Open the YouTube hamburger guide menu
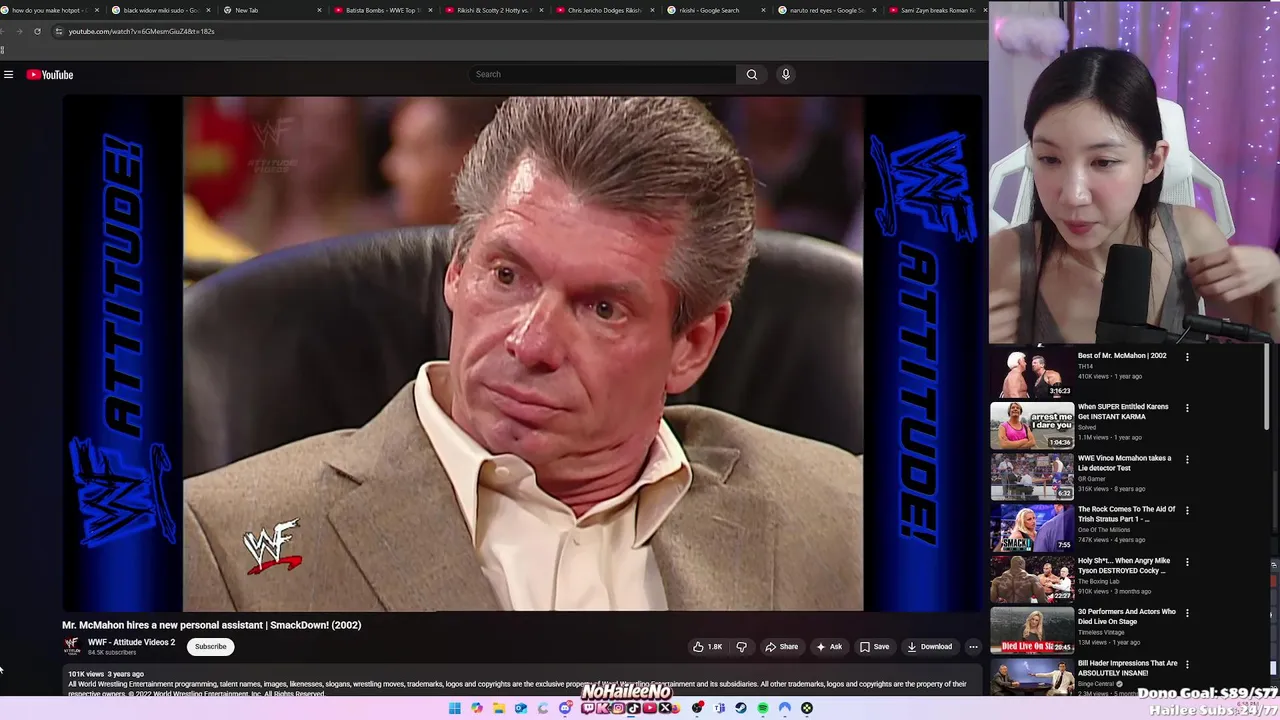The width and height of the screenshot is (1280, 720). pyautogui.click(x=8, y=74)
